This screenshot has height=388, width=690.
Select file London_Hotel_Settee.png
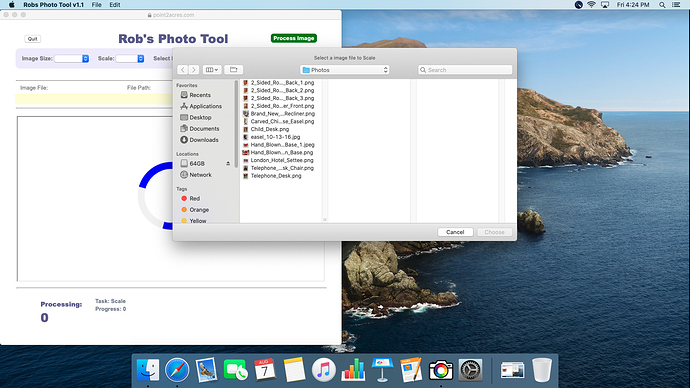tap(278, 160)
